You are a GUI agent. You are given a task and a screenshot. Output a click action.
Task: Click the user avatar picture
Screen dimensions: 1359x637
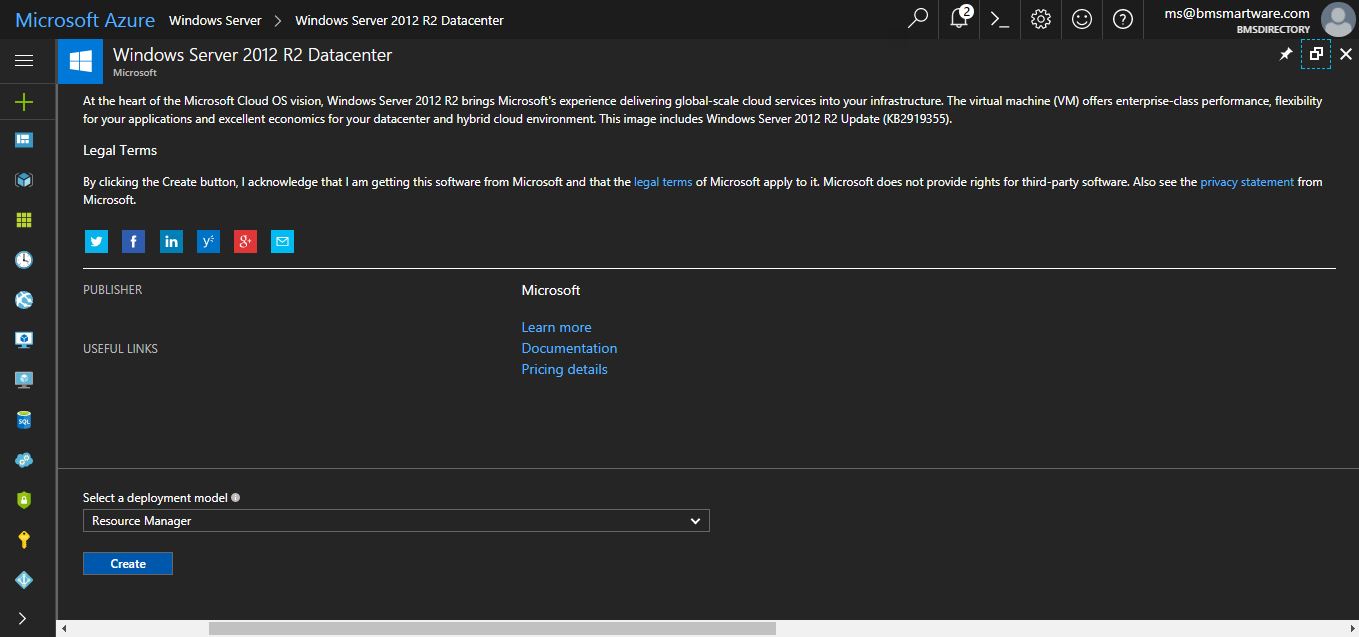[1338, 19]
